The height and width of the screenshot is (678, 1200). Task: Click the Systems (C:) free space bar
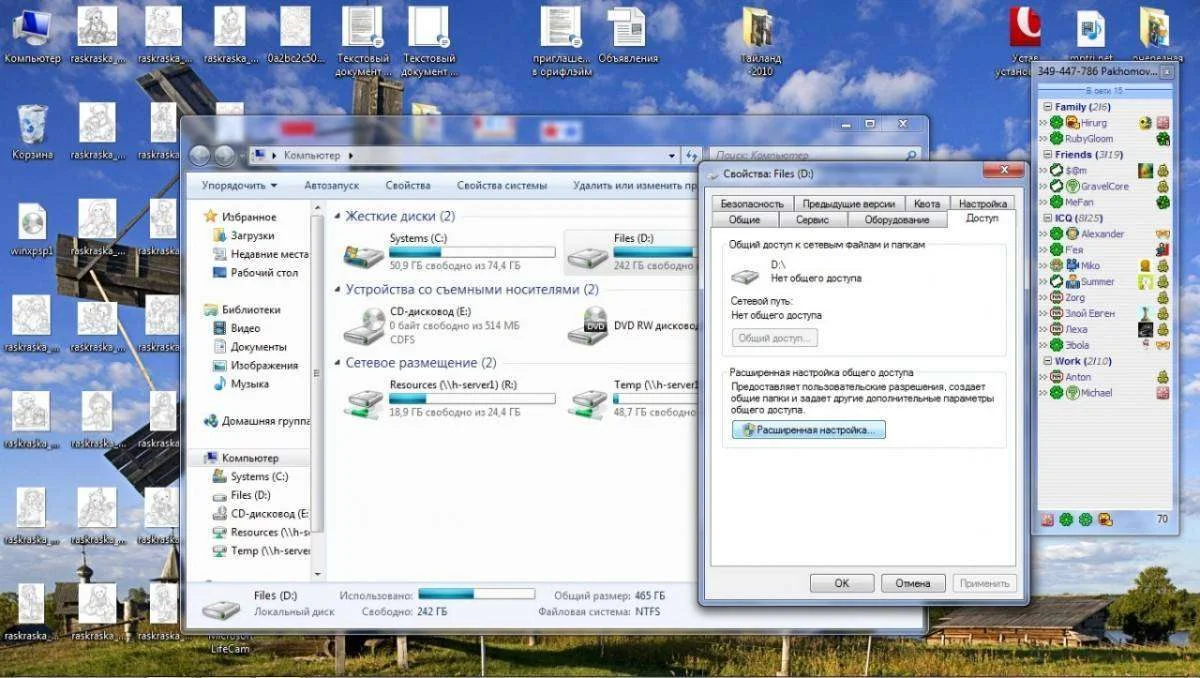(x=472, y=252)
